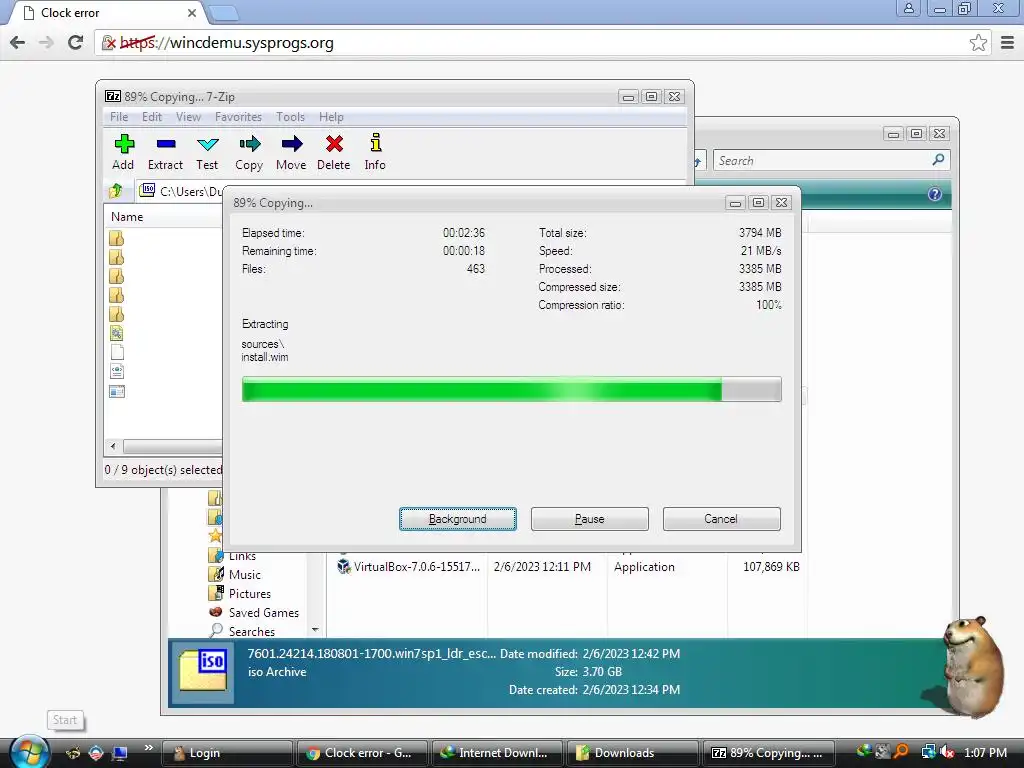Image resolution: width=1024 pixels, height=768 pixels.
Task: Click the Explorer Search input field
Action: coord(823,160)
